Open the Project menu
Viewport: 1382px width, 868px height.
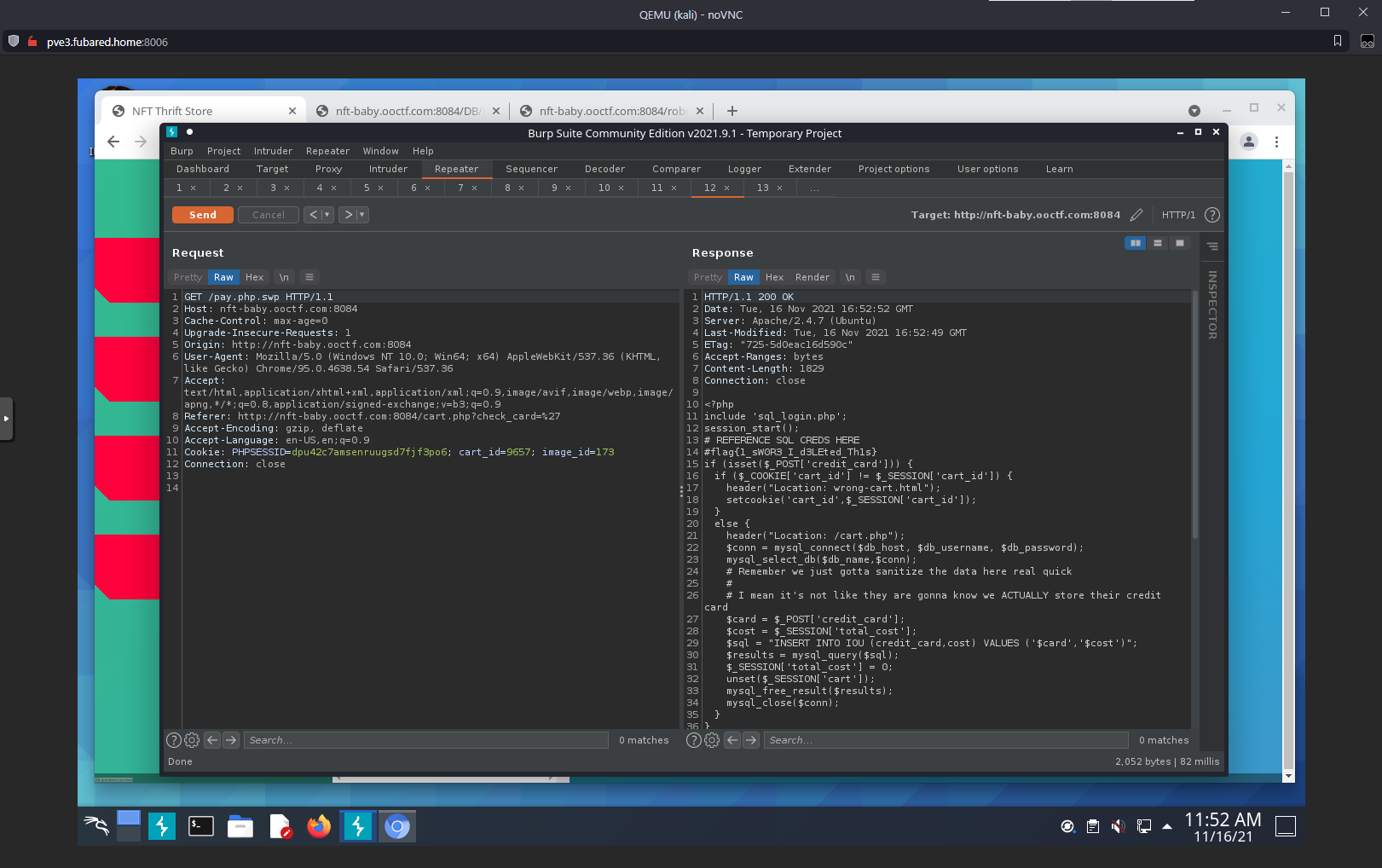pos(223,151)
